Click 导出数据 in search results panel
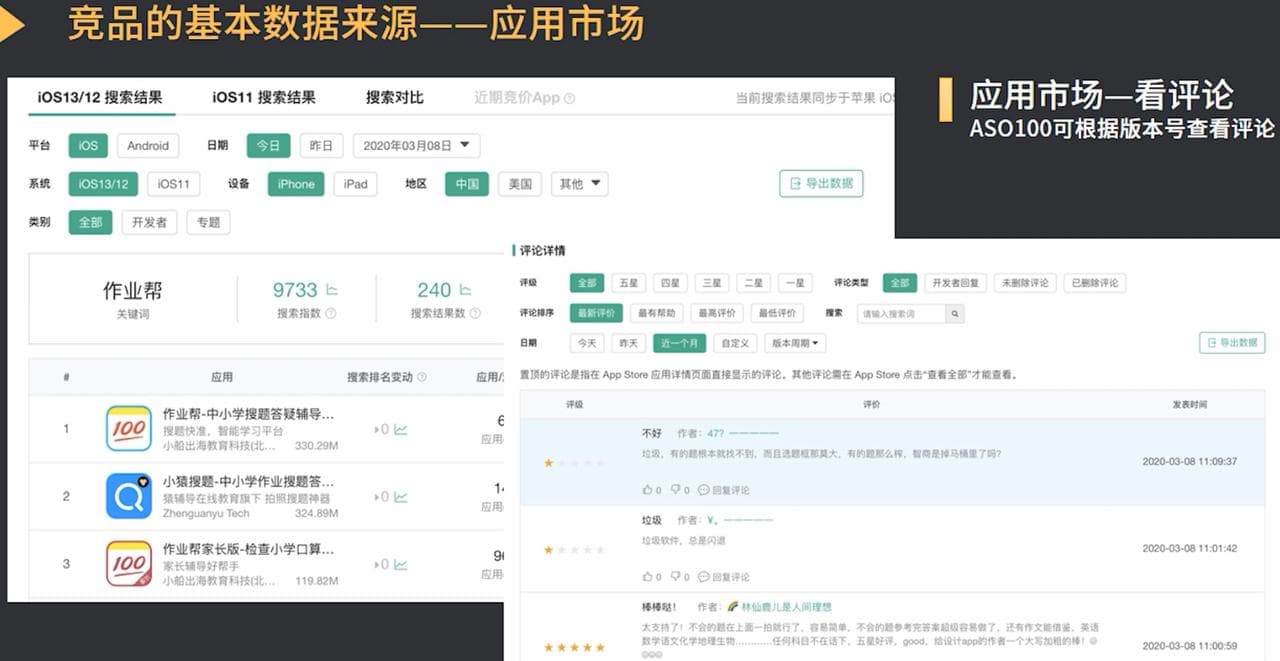This screenshot has height=661, width=1280. click(x=821, y=184)
